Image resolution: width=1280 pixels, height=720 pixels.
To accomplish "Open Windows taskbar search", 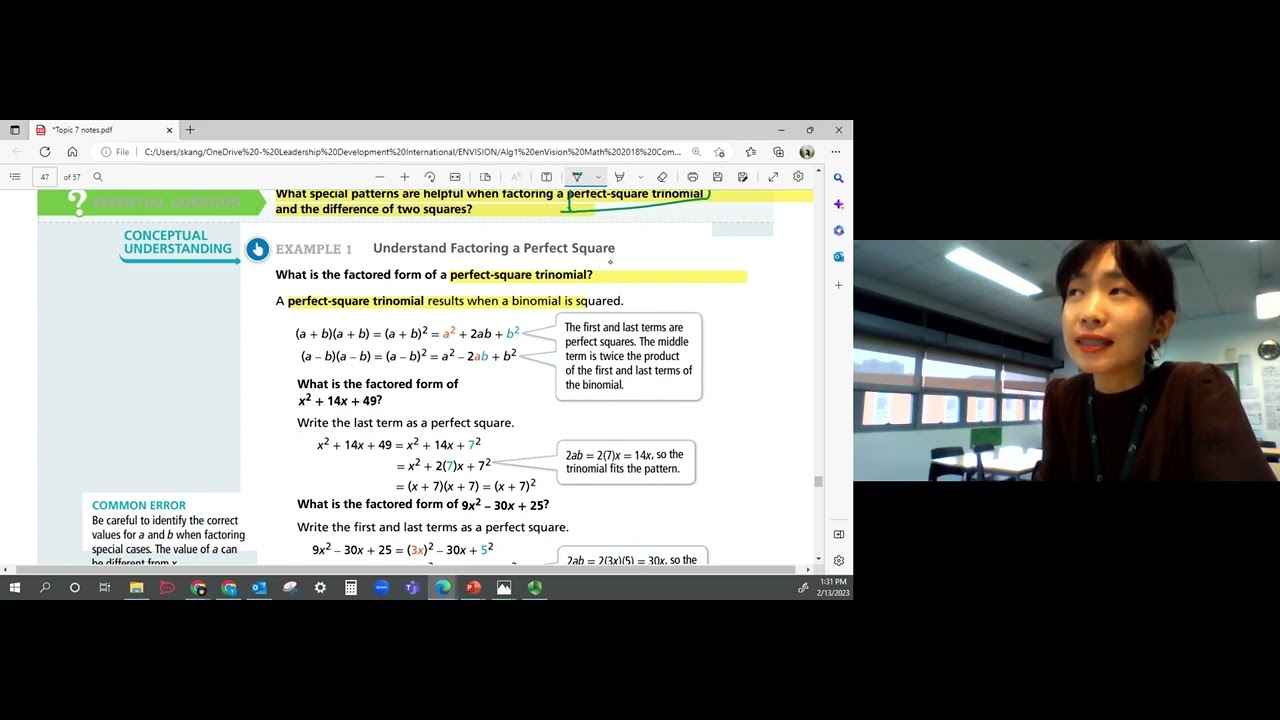I will 45,588.
